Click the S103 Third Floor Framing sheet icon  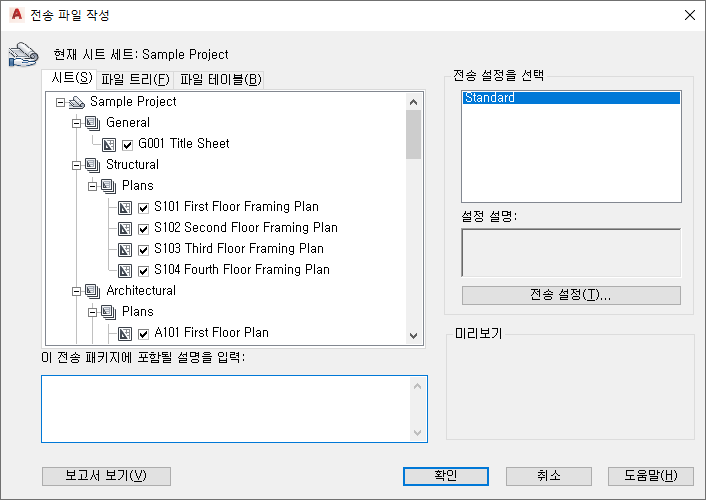pos(125,249)
